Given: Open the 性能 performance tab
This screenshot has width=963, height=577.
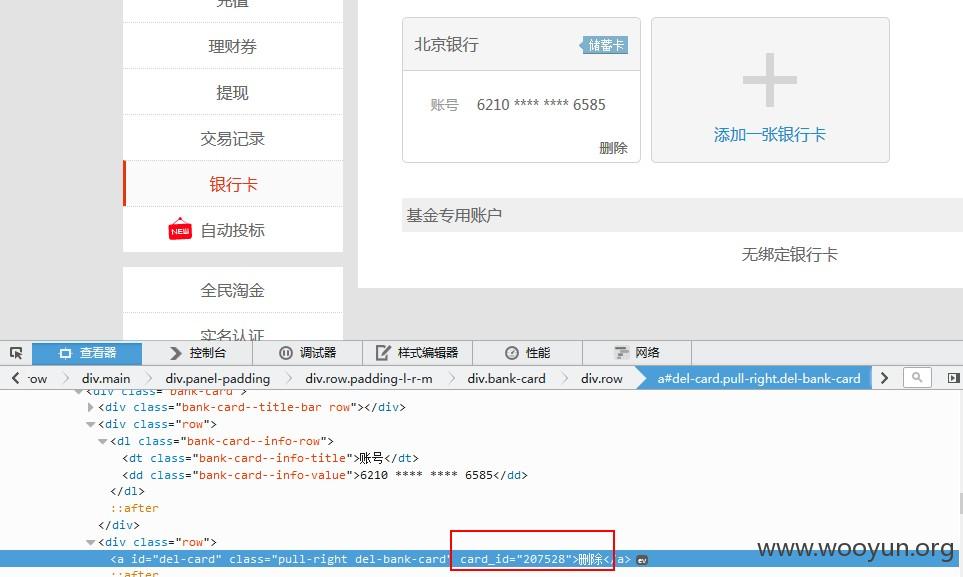Looking at the screenshot, I should click(527, 353).
